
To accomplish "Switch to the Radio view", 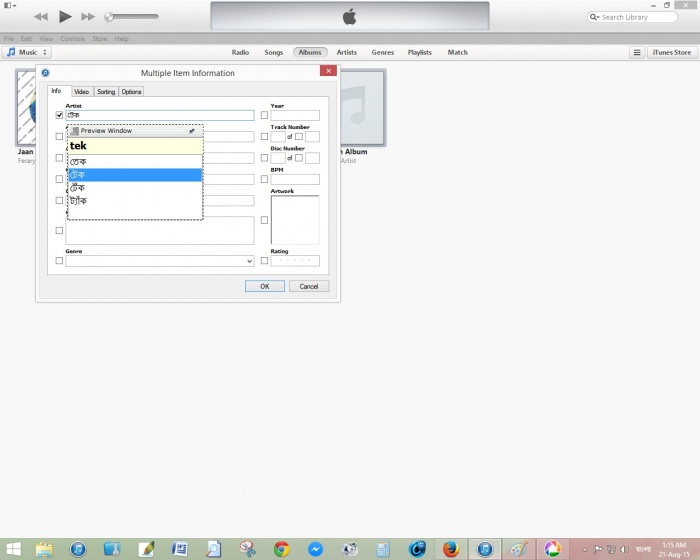I will click(240, 52).
